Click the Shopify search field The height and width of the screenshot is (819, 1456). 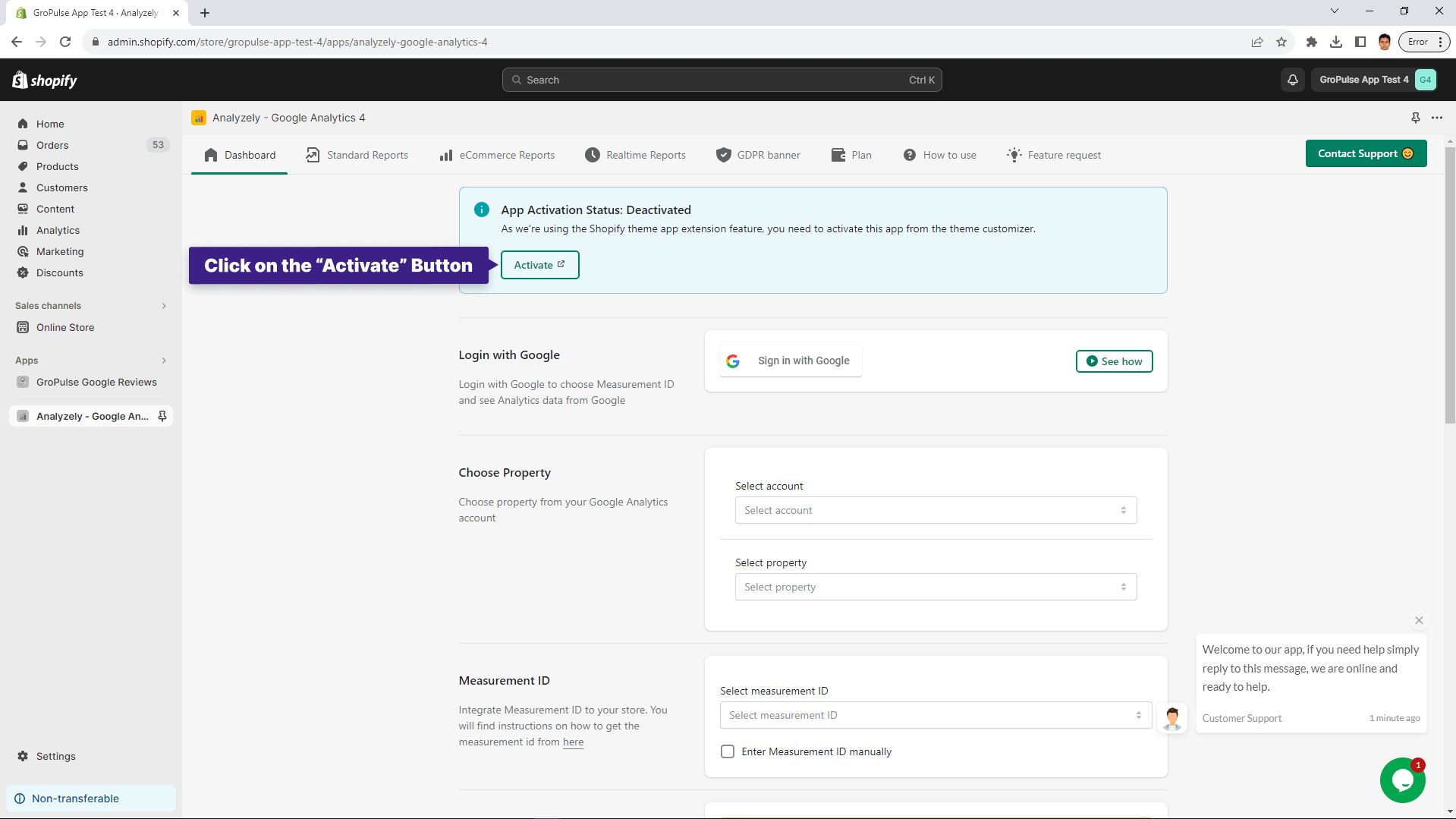click(x=722, y=80)
